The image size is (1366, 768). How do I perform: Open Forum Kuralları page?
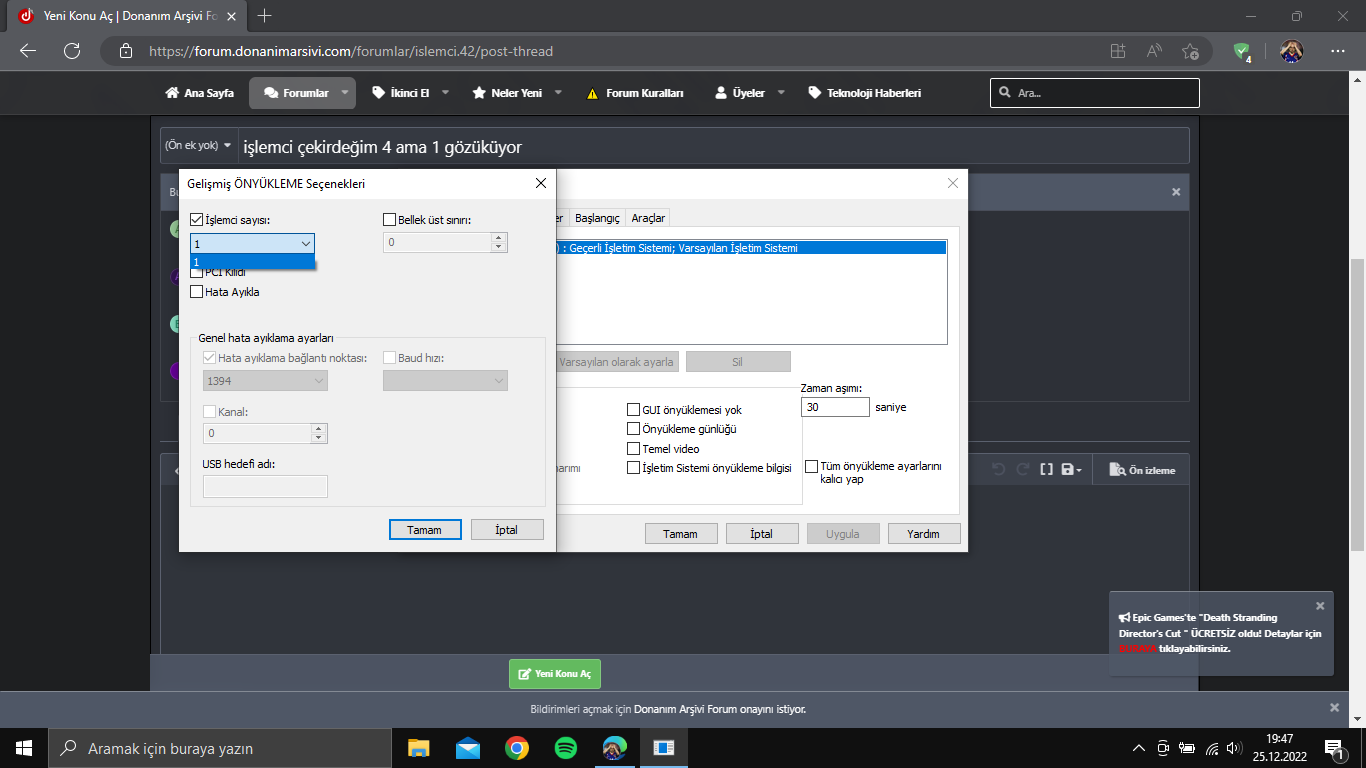pos(636,93)
